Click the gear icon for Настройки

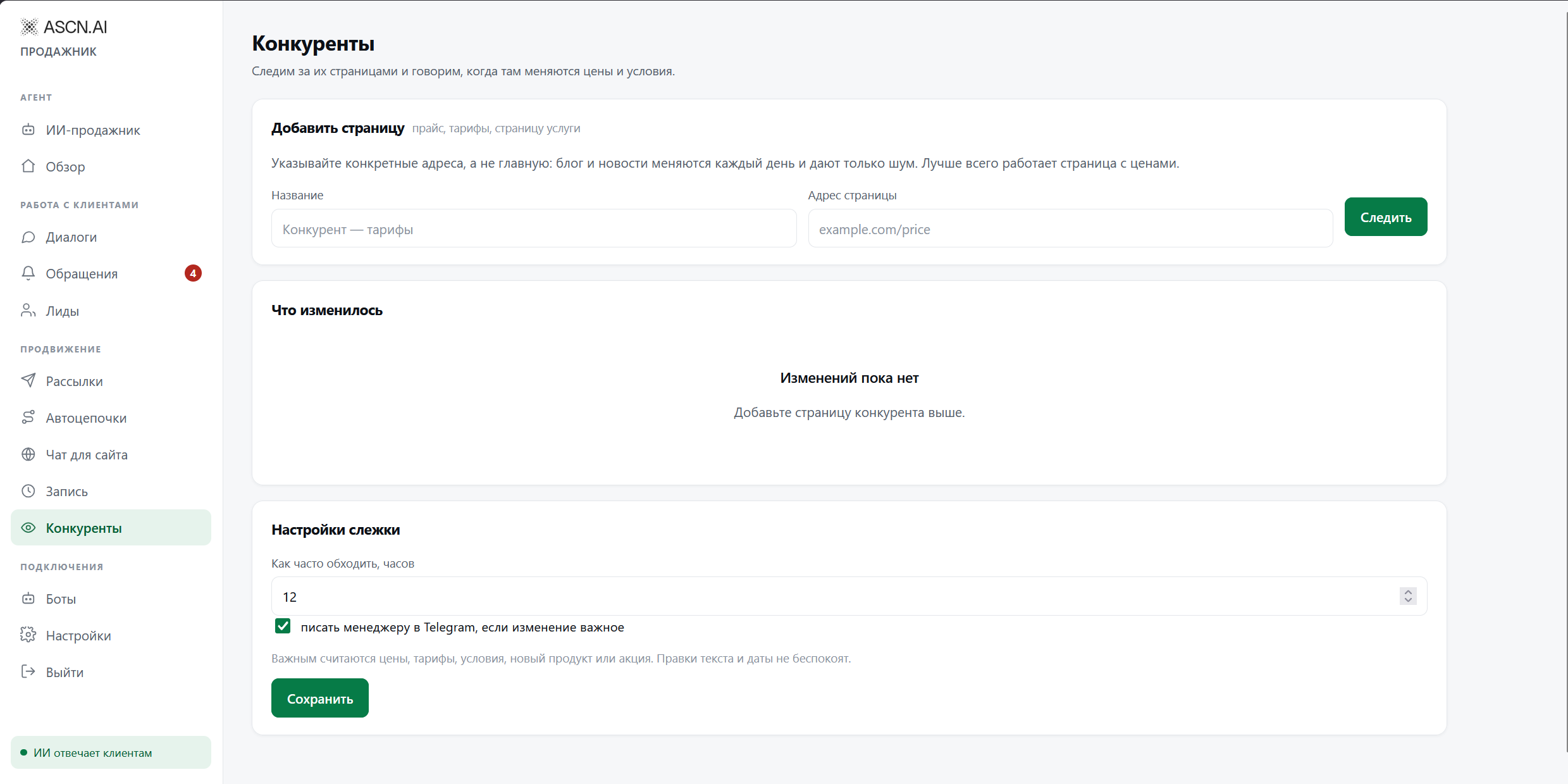click(x=28, y=635)
